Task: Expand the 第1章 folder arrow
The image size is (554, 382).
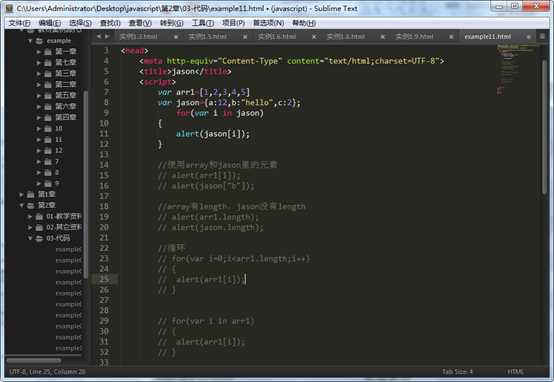Action: (x=22, y=194)
